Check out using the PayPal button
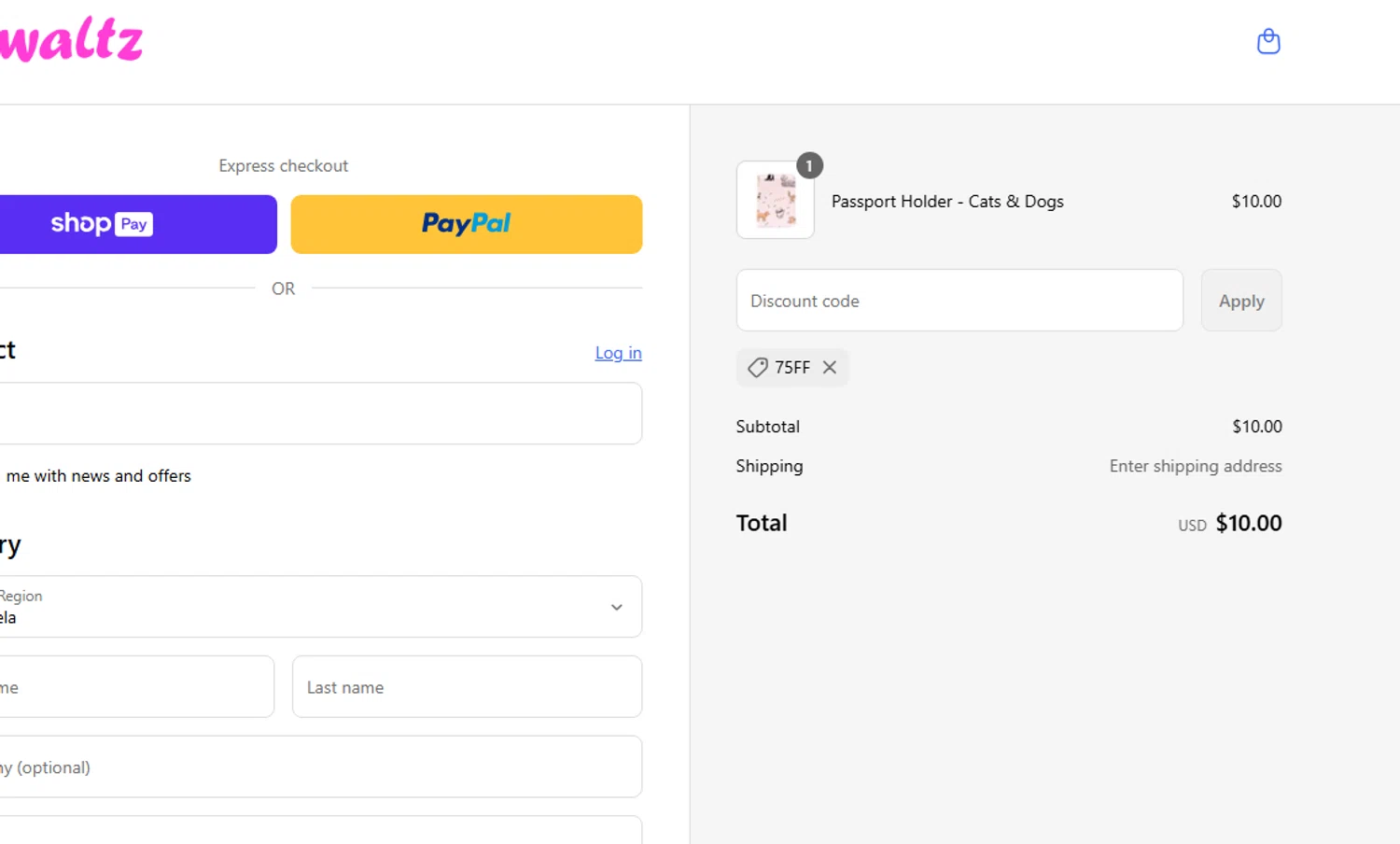The height and width of the screenshot is (844, 1400). tap(466, 224)
